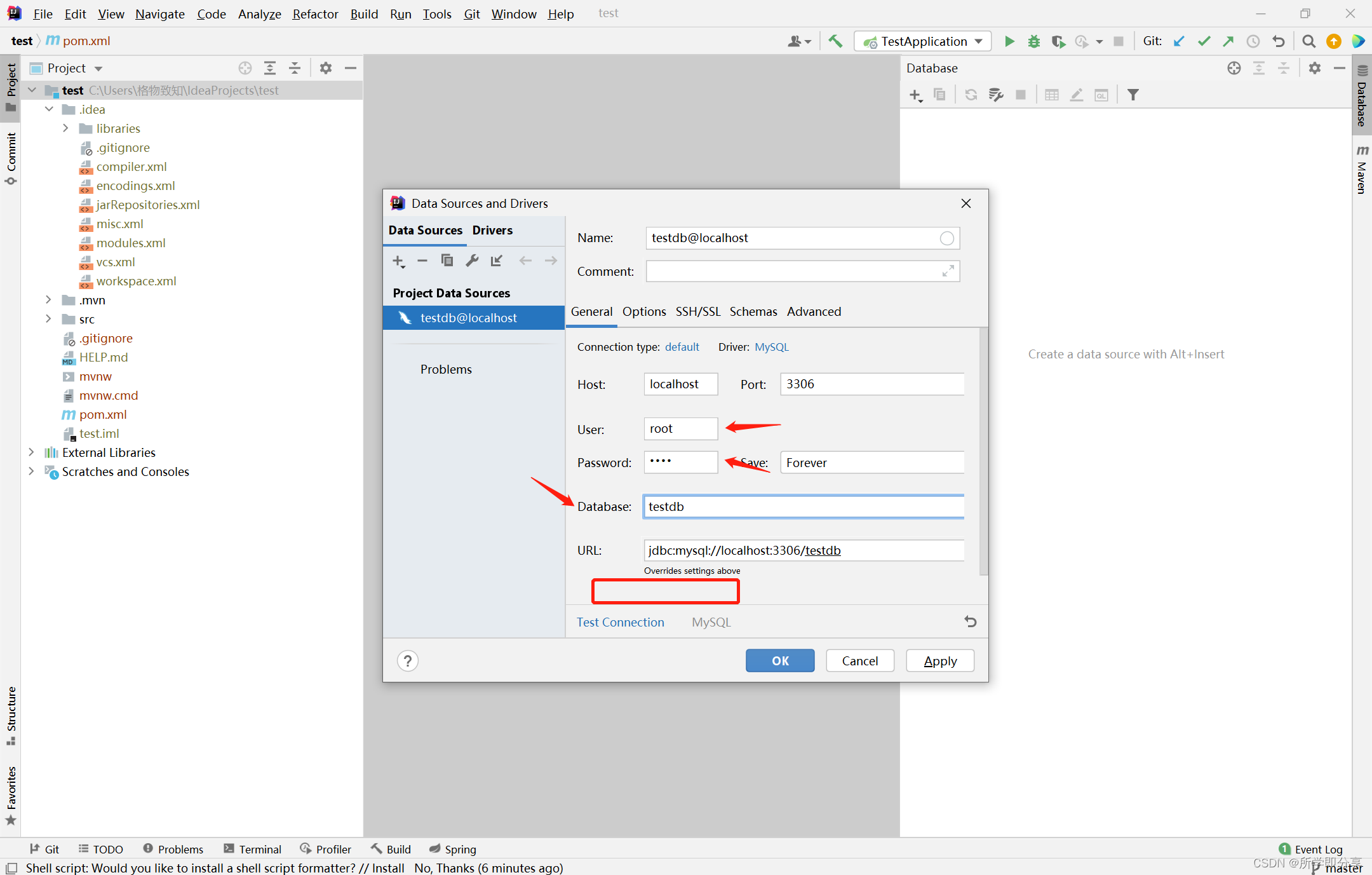Click the Test Connection link
This screenshot has width=1372, height=875.
coord(620,622)
